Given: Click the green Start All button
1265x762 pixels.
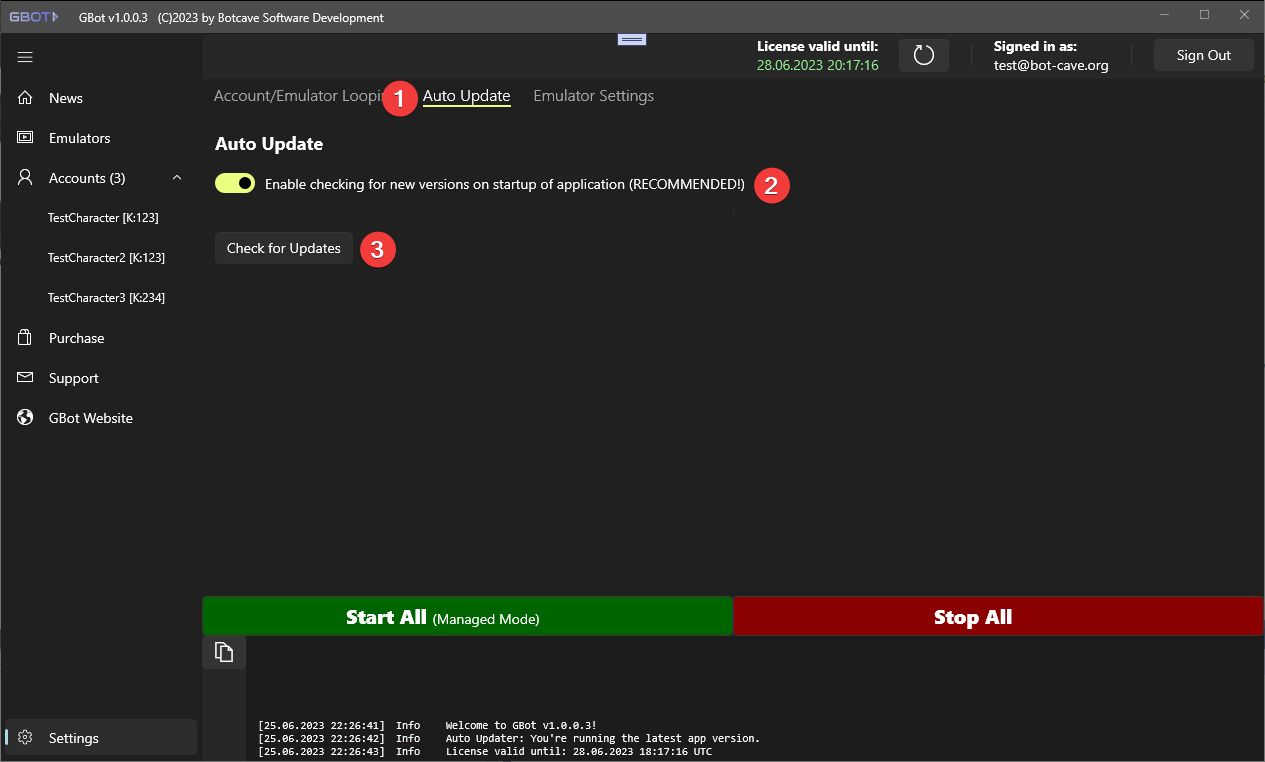Looking at the screenshot, I should 467,617.
